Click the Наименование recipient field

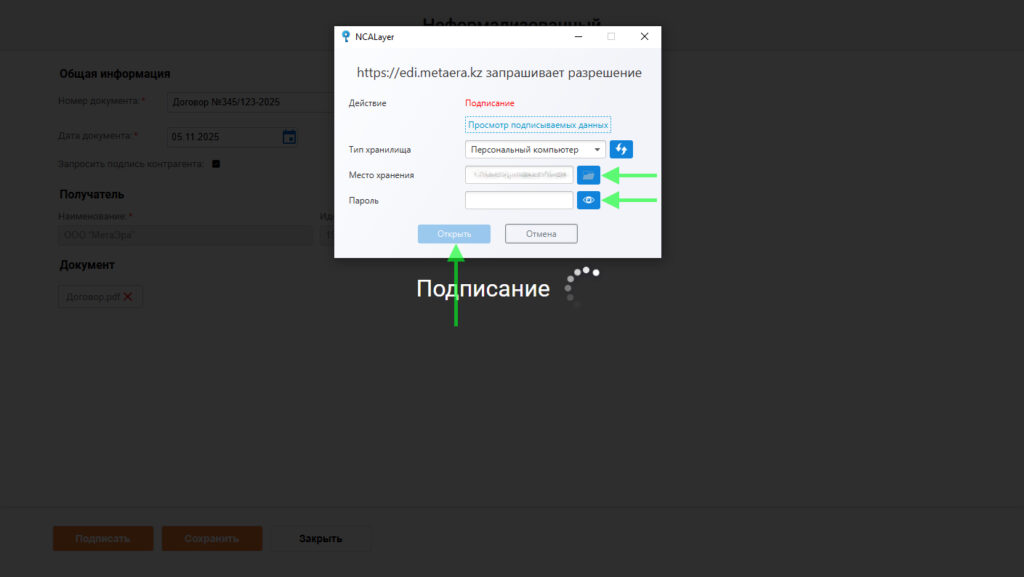(x=185, y=236)
